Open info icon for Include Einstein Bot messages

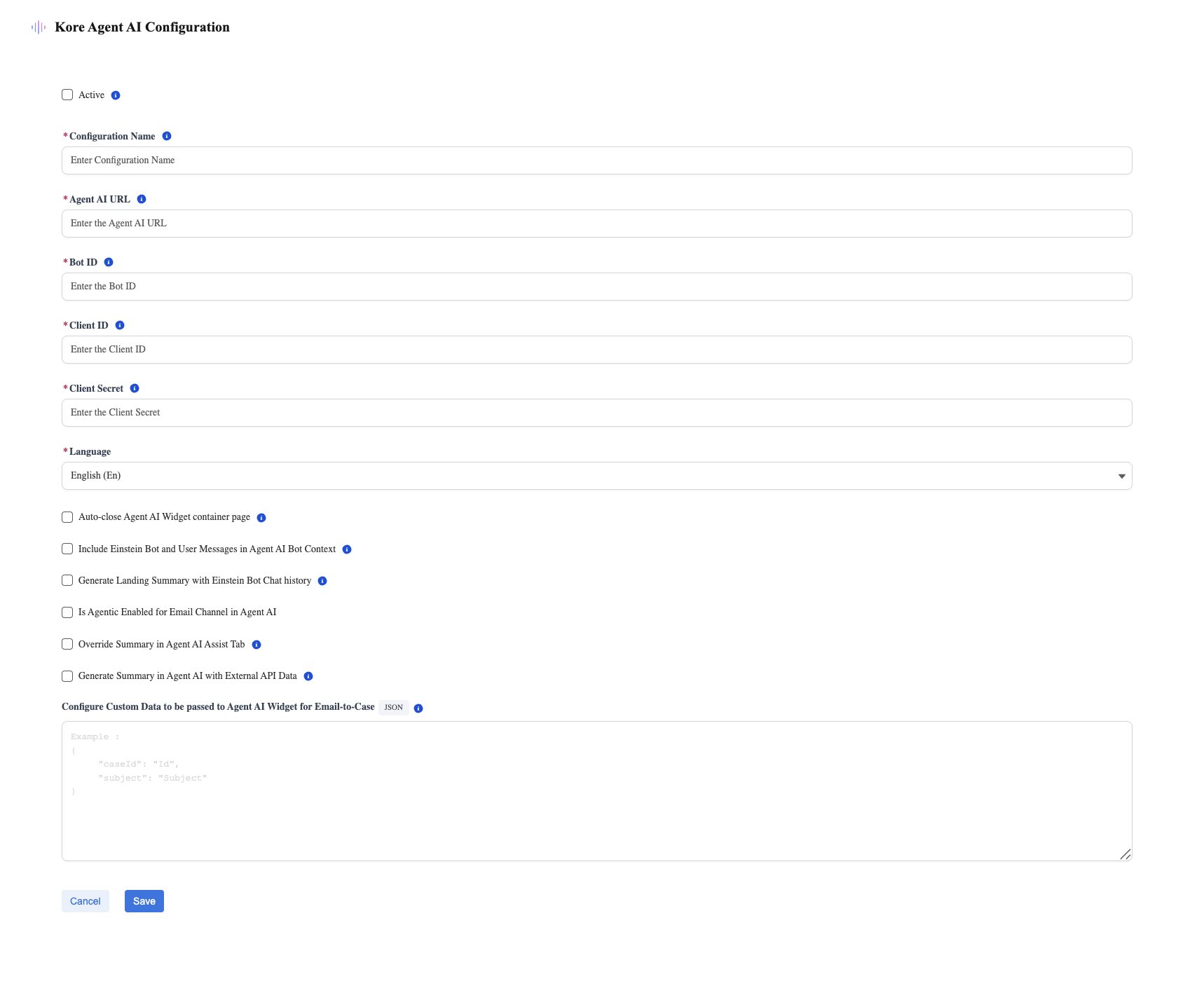click(x=347, y=549)
